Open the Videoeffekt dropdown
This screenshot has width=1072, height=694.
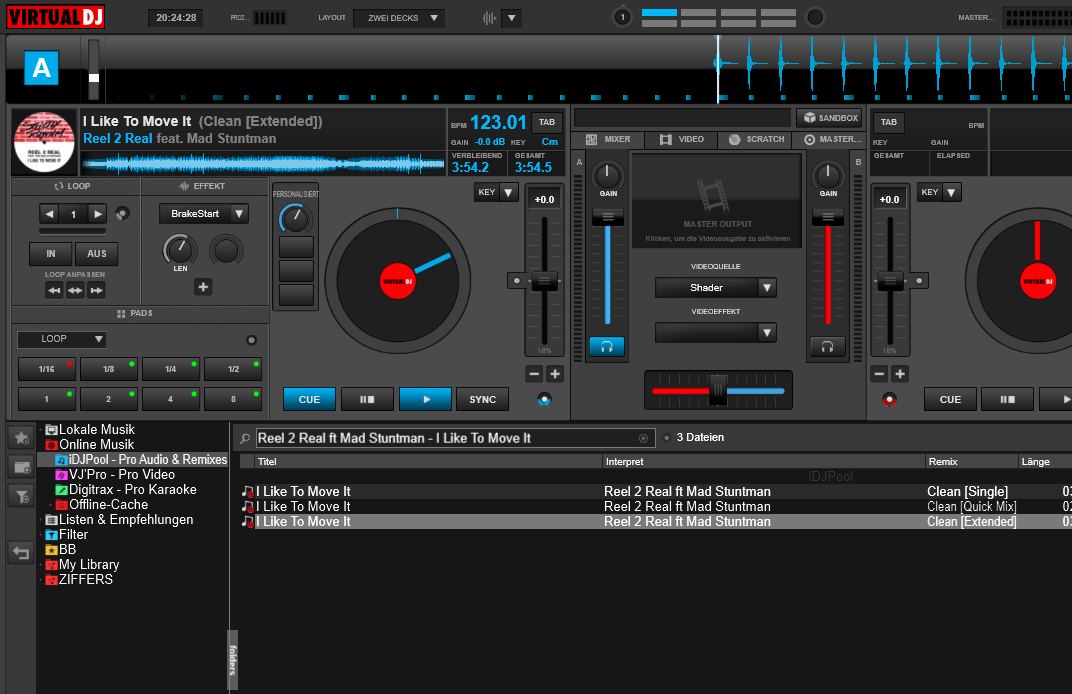point(716,333)
